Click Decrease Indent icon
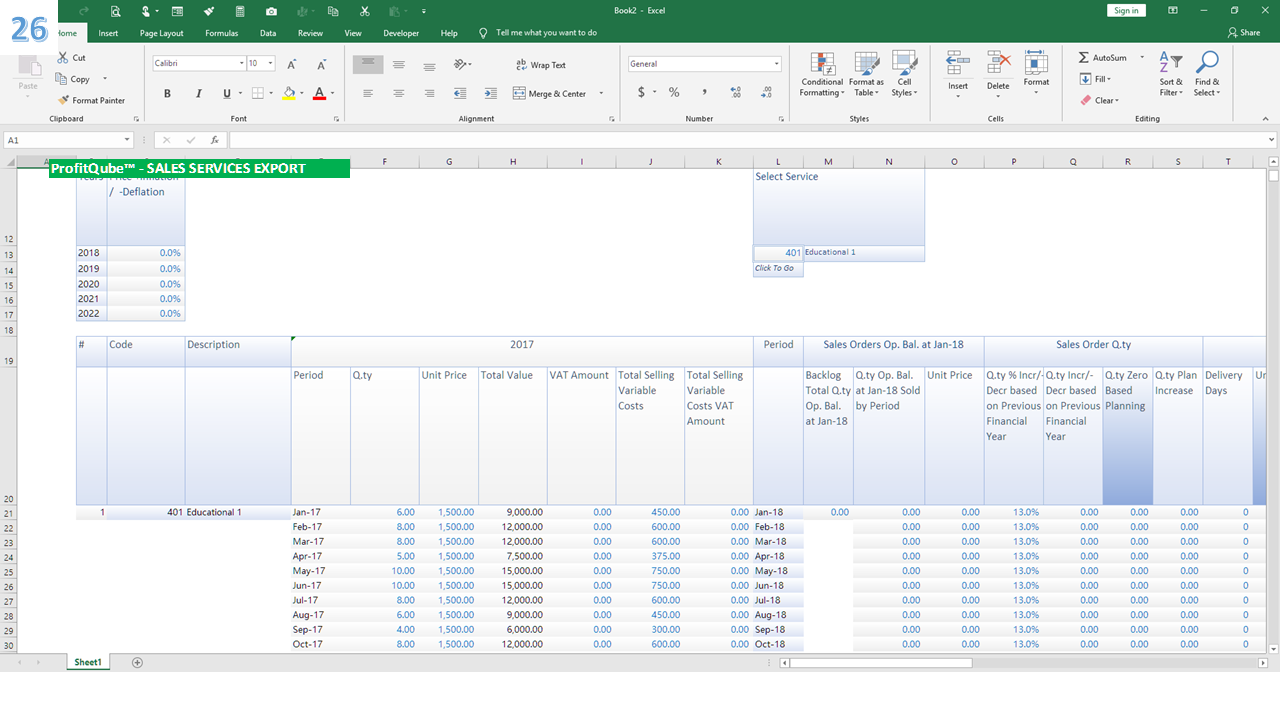The image size is (1280, 720). click(x=460, y=94)
